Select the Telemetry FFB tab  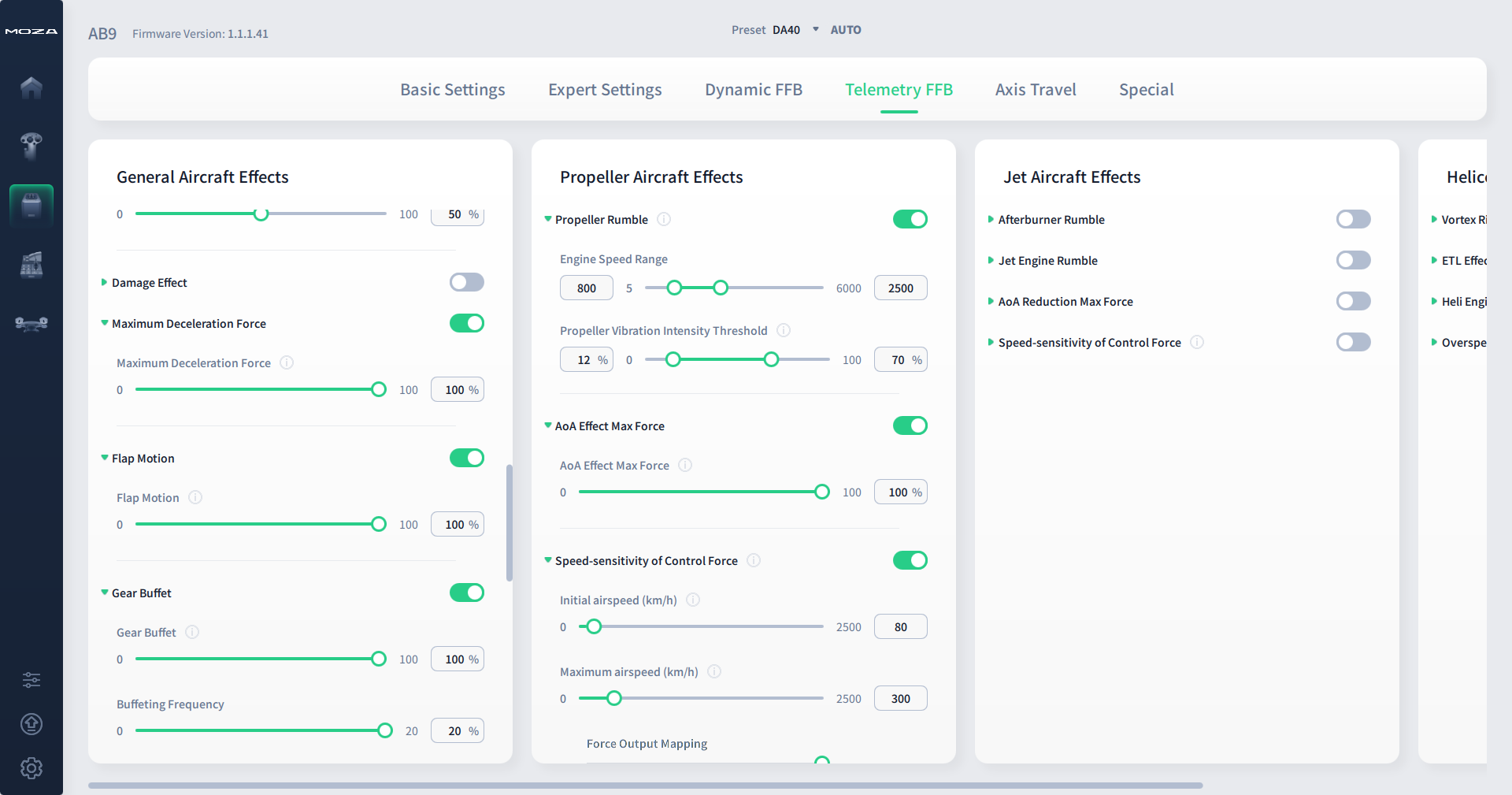(x=899, y=90)
